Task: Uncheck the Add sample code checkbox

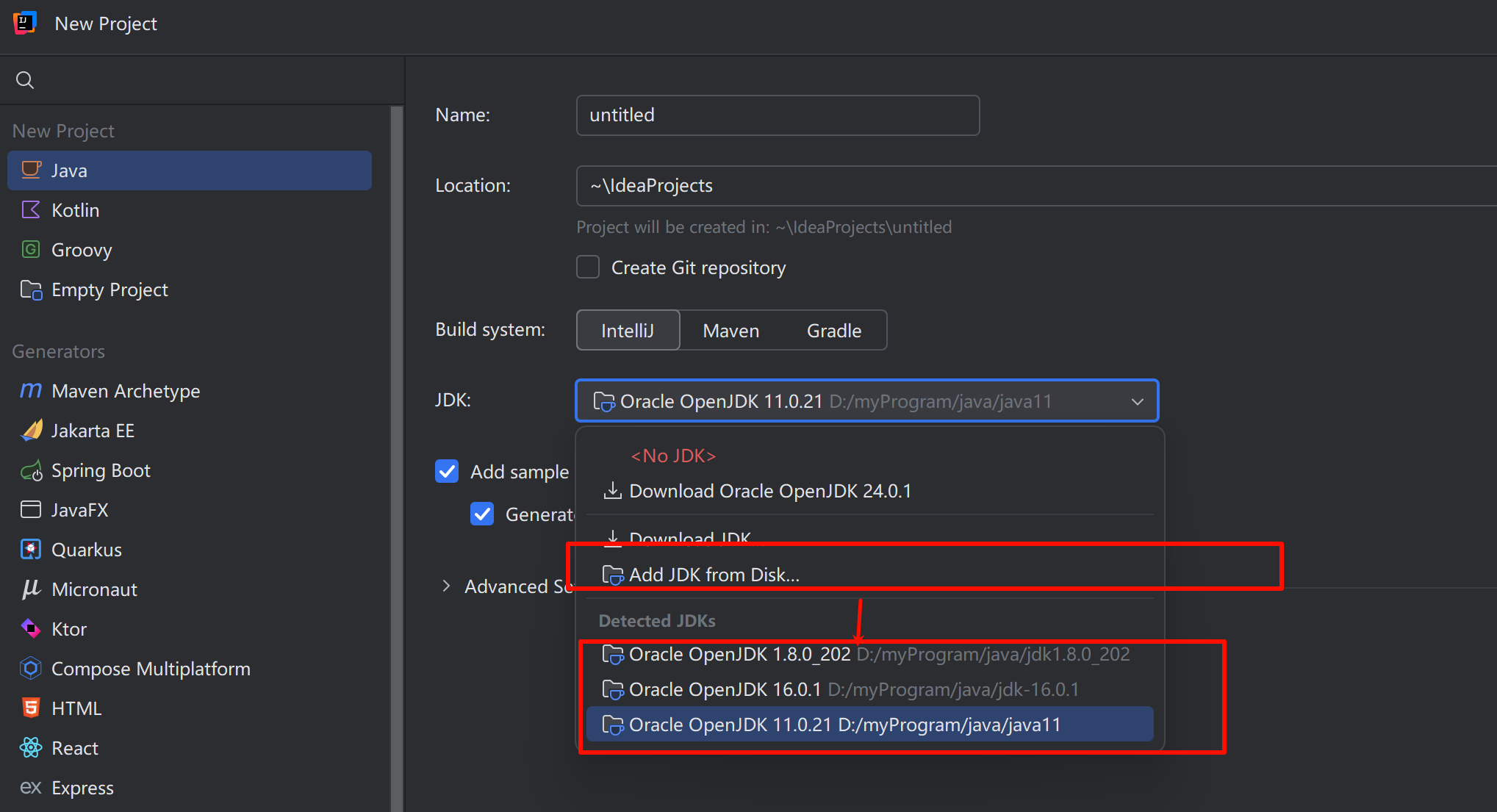Action: [447, 471]
